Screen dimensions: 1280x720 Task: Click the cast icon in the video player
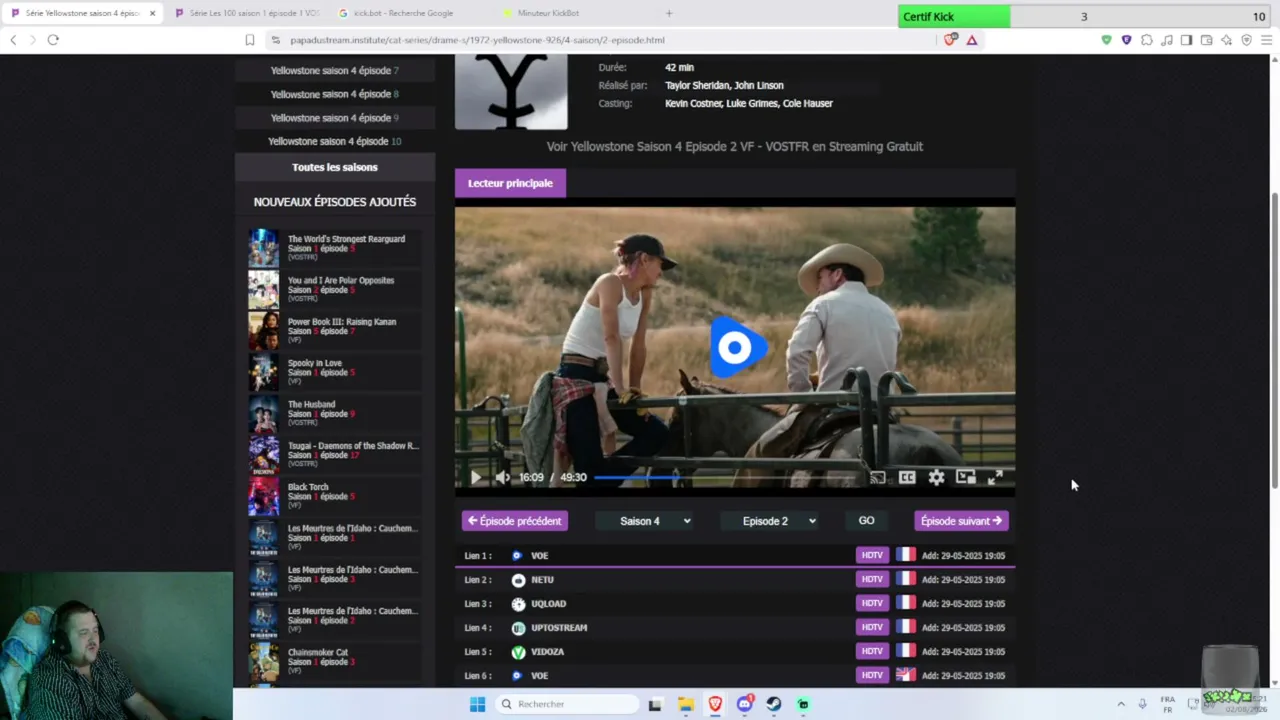pyautogui.click(x=877, y=478)
